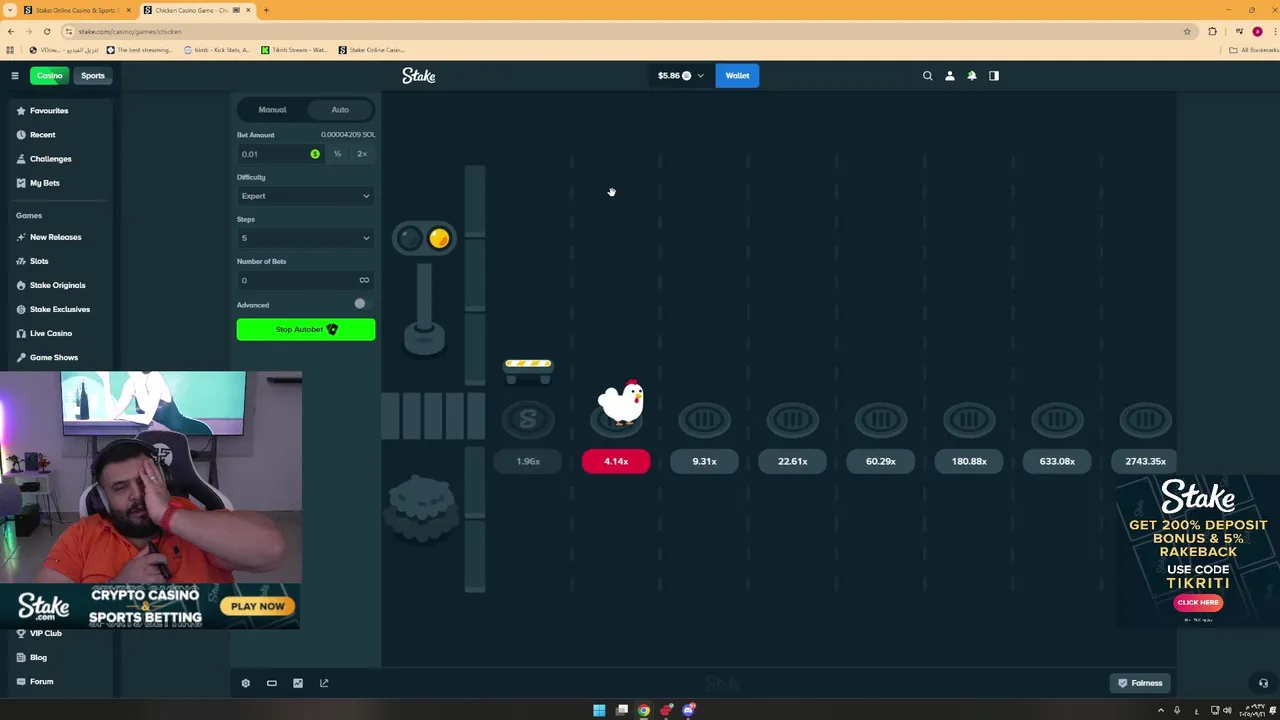Click the Bet Amount input field
Image resolution: width=1280 pixels, height=720 pixels.
coord(280,154)
